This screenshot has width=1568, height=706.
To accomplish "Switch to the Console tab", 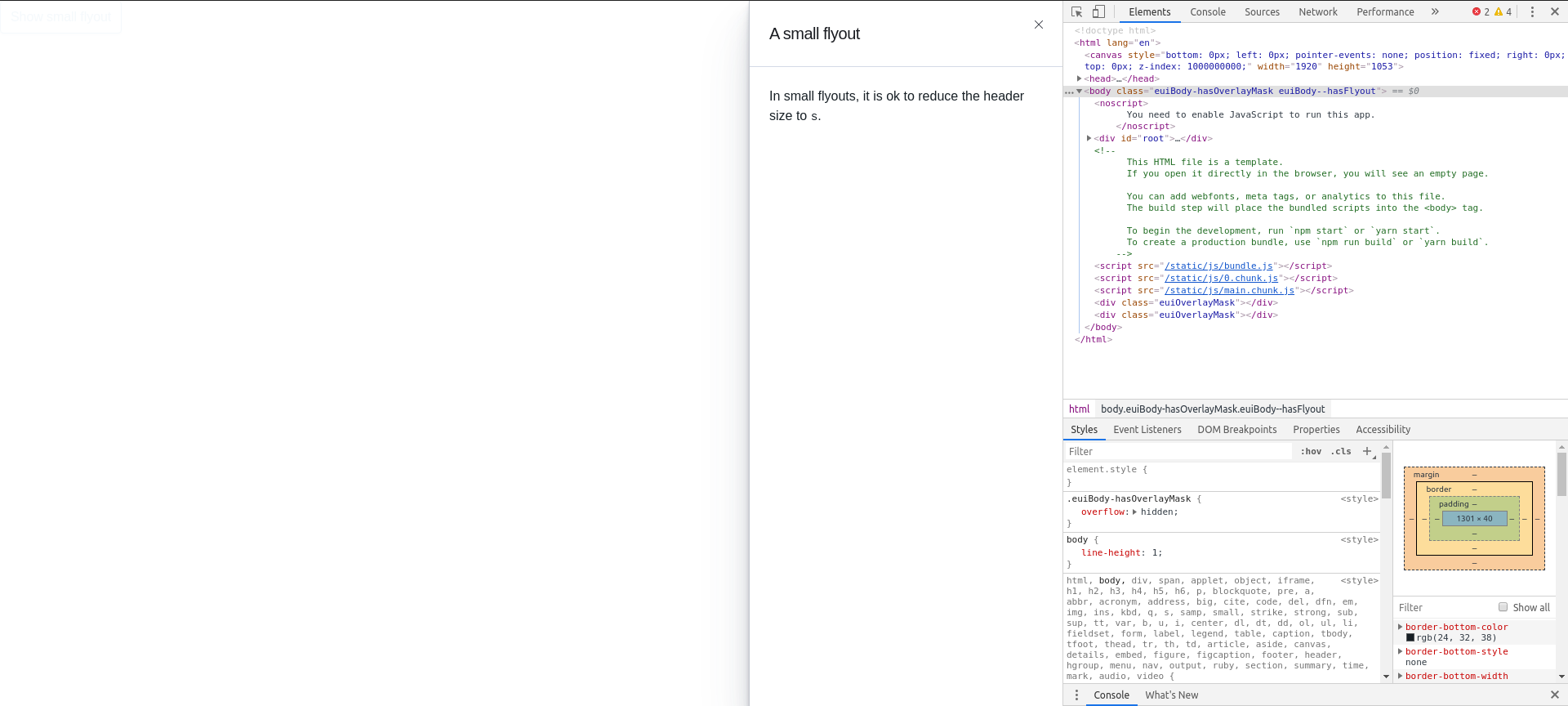I will 1208,11.
